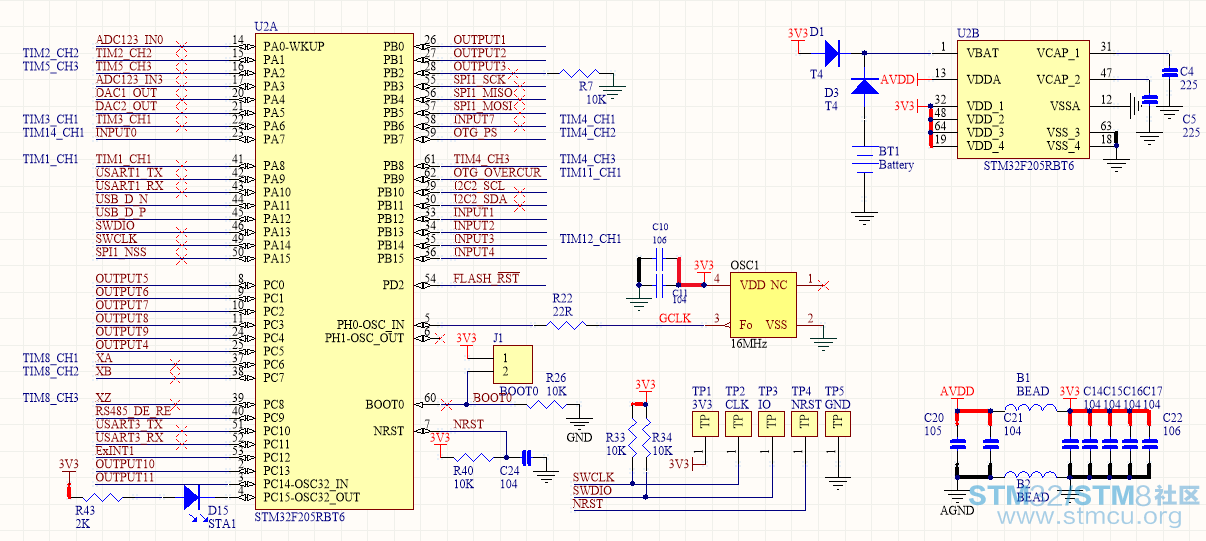
Task: Click the I2C2_SCL net label
Action: point(479,186)
